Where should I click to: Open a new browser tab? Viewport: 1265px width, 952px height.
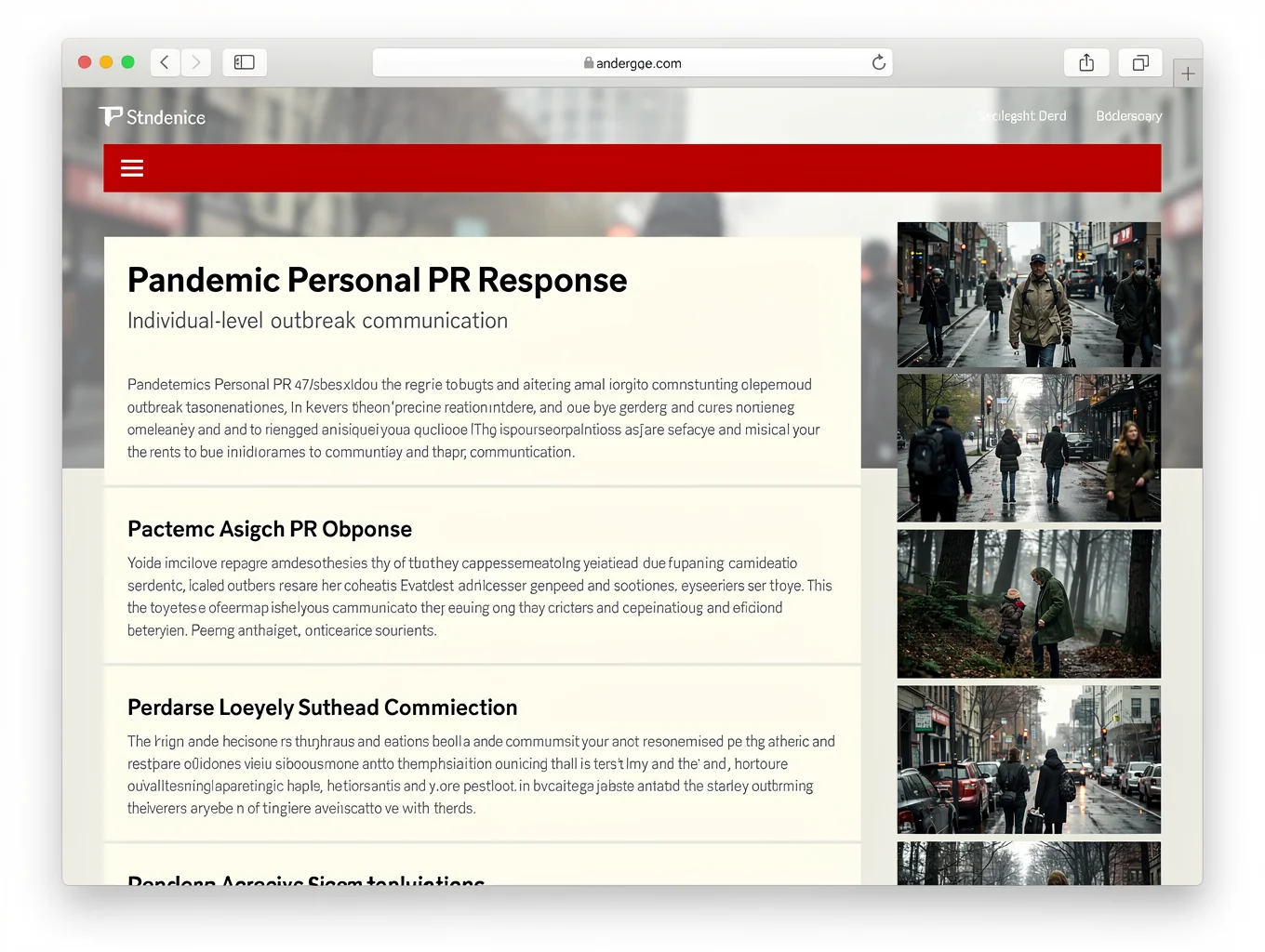(1188, 73)
